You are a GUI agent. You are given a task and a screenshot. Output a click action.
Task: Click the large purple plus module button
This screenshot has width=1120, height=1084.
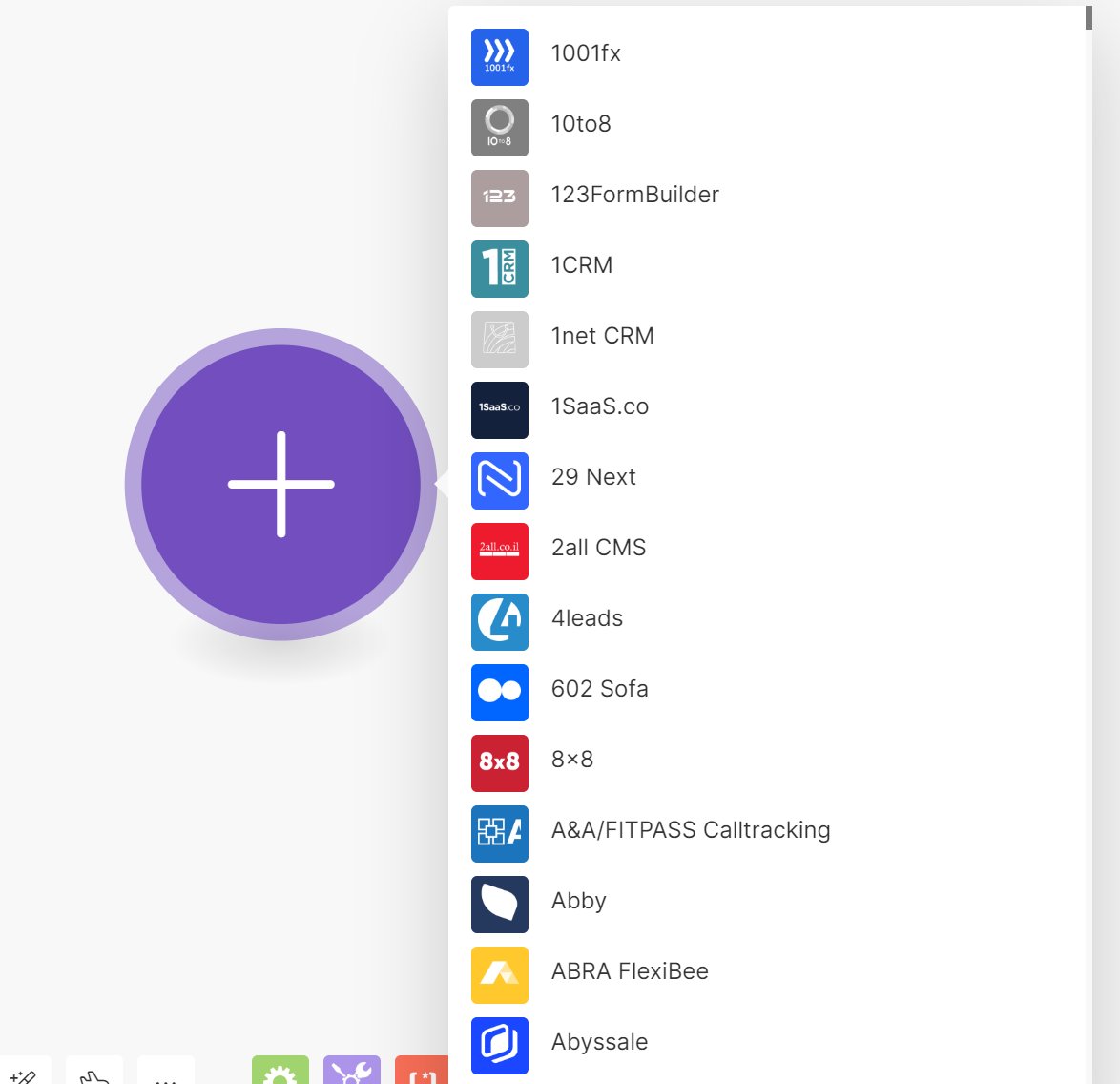point(280,485)
